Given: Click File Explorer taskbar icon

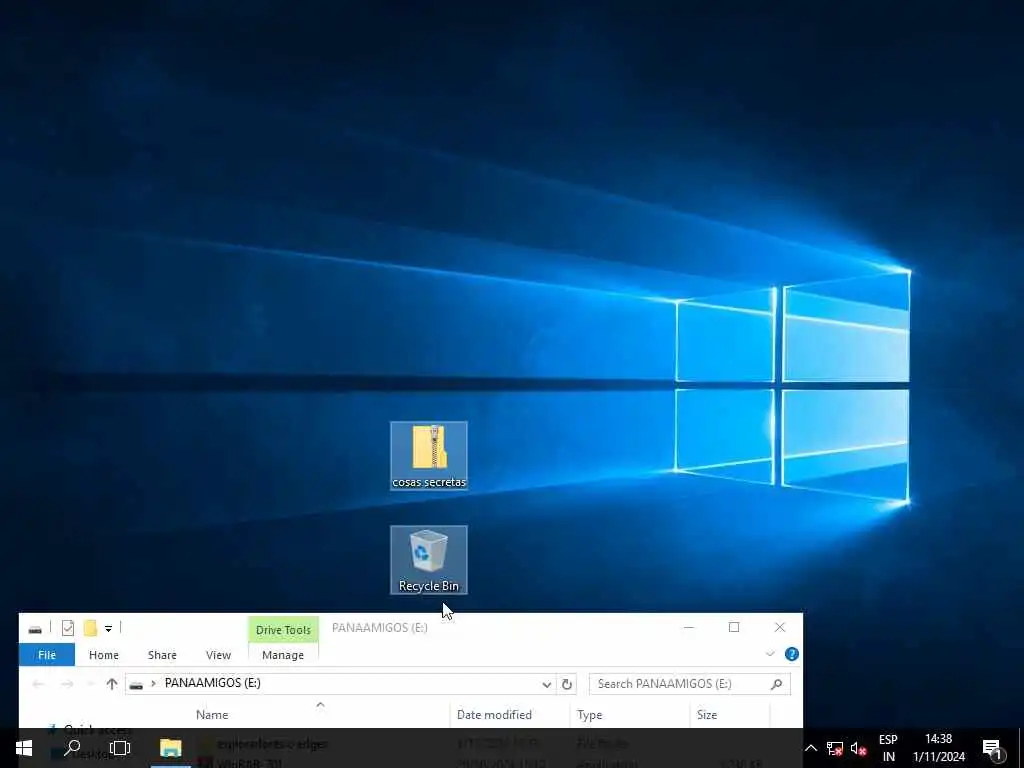Looking at the screenshot, I should click(x=170, y=748).
